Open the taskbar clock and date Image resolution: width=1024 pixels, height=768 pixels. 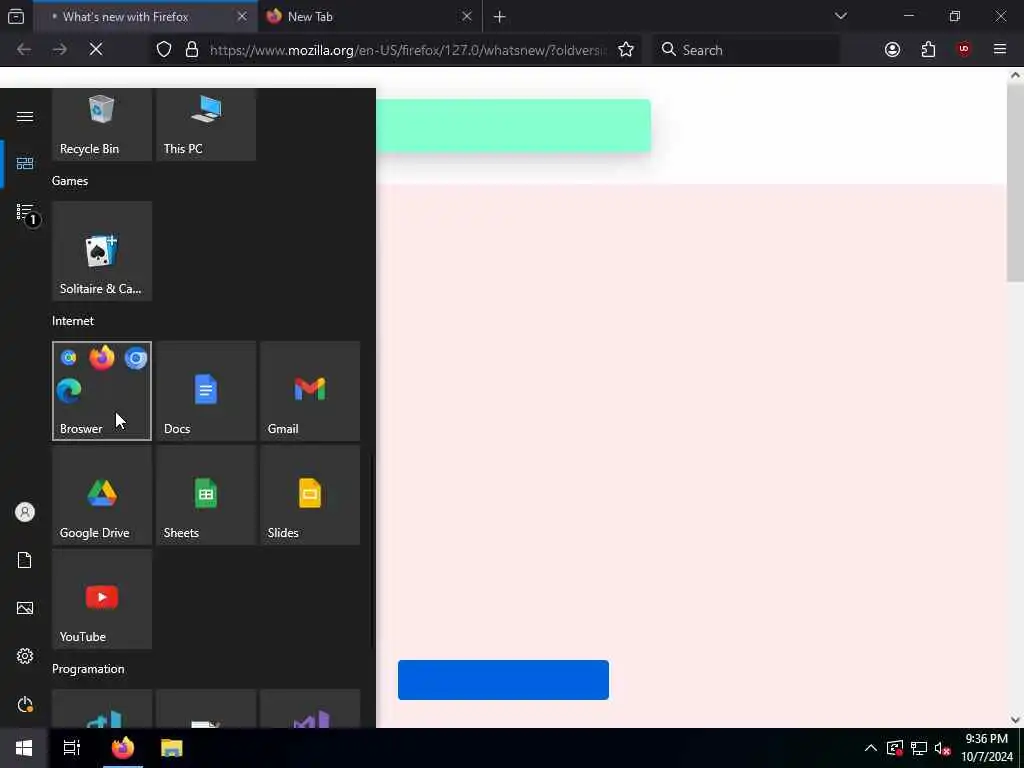click(x=987, y=748)
